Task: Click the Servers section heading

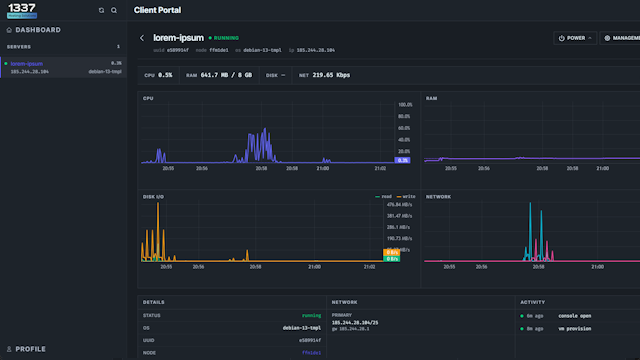Action: [x=19, y=47]
